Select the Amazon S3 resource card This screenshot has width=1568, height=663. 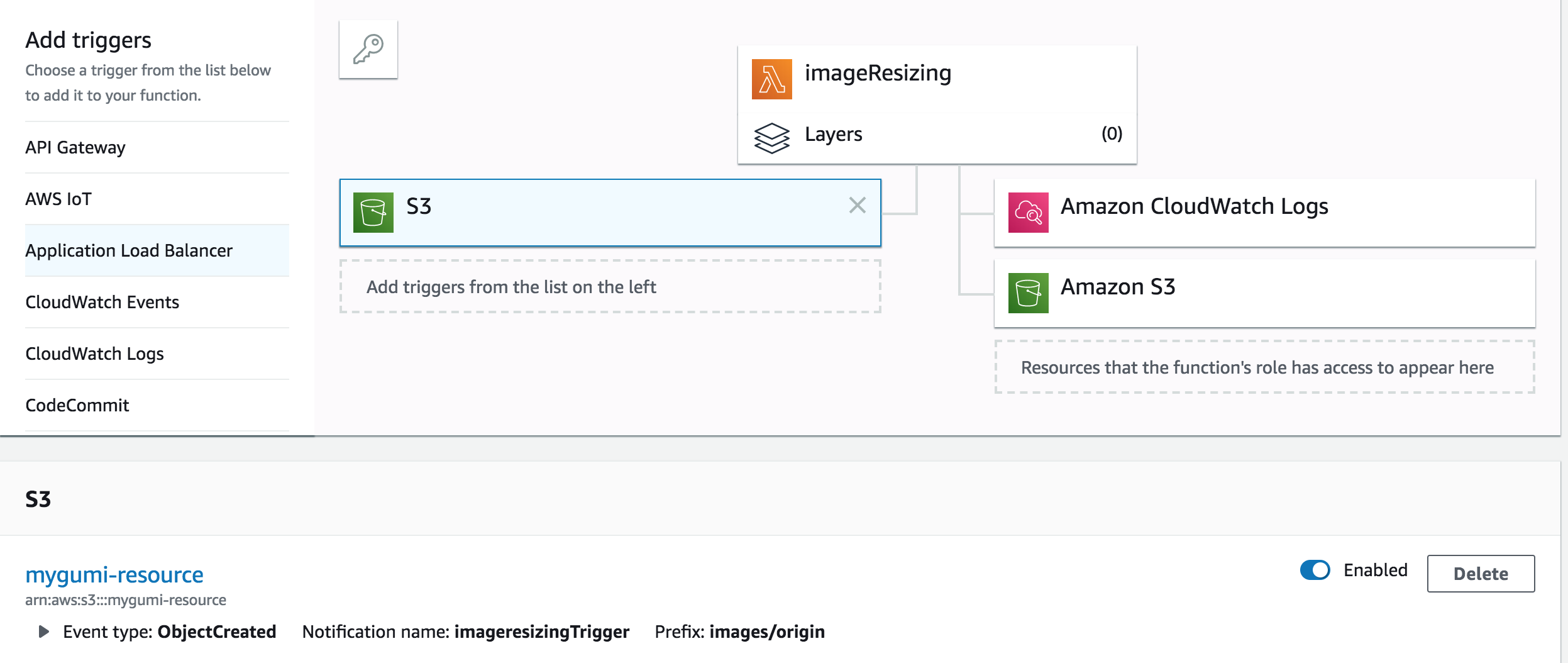(1264, 293)
